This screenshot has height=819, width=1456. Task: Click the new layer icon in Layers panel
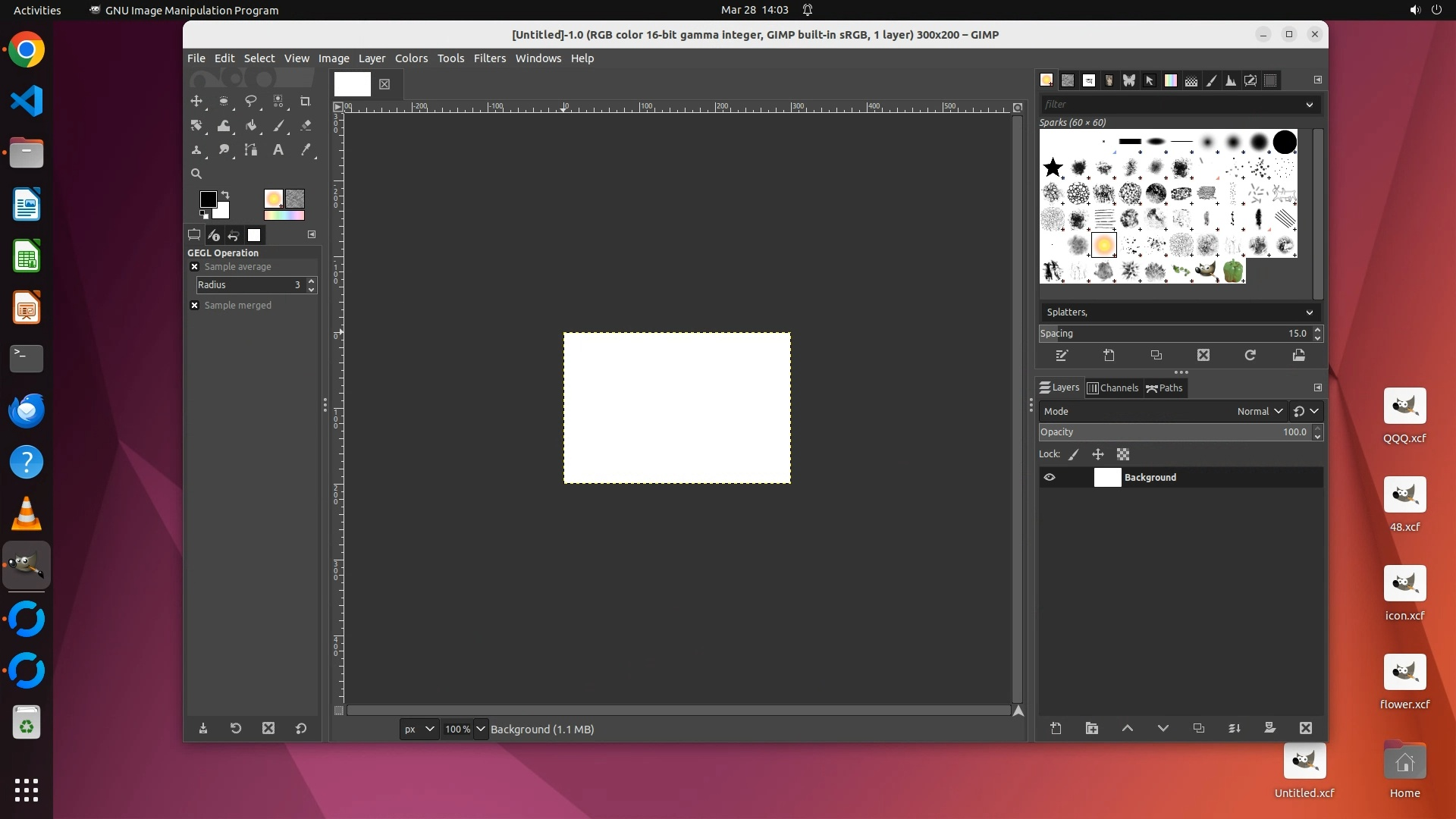pos(1056,728)
